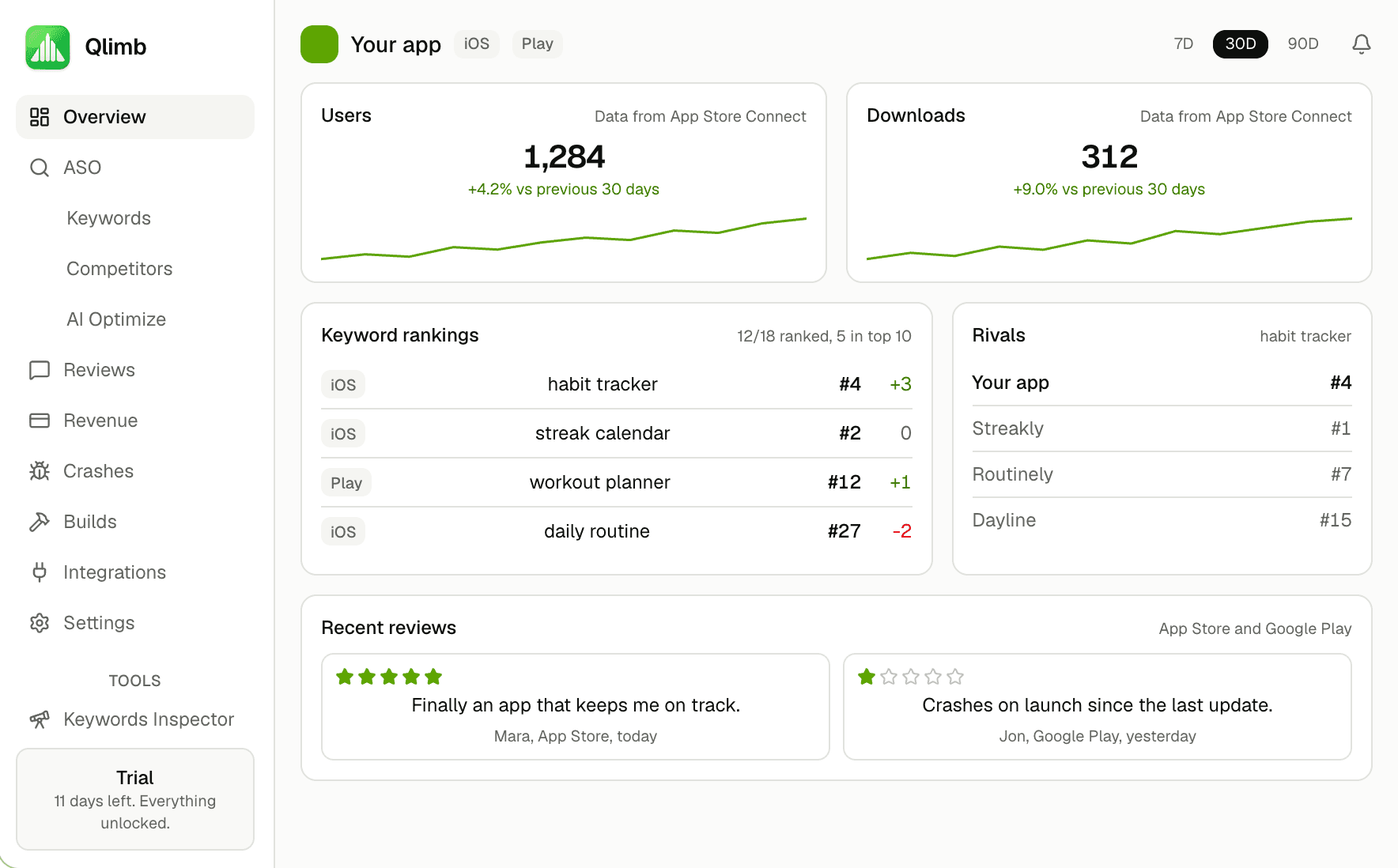Viewport: 1398px width, 868px height.
Task: Click App Store and Google Play label
Action: [x=1255, y=628]
